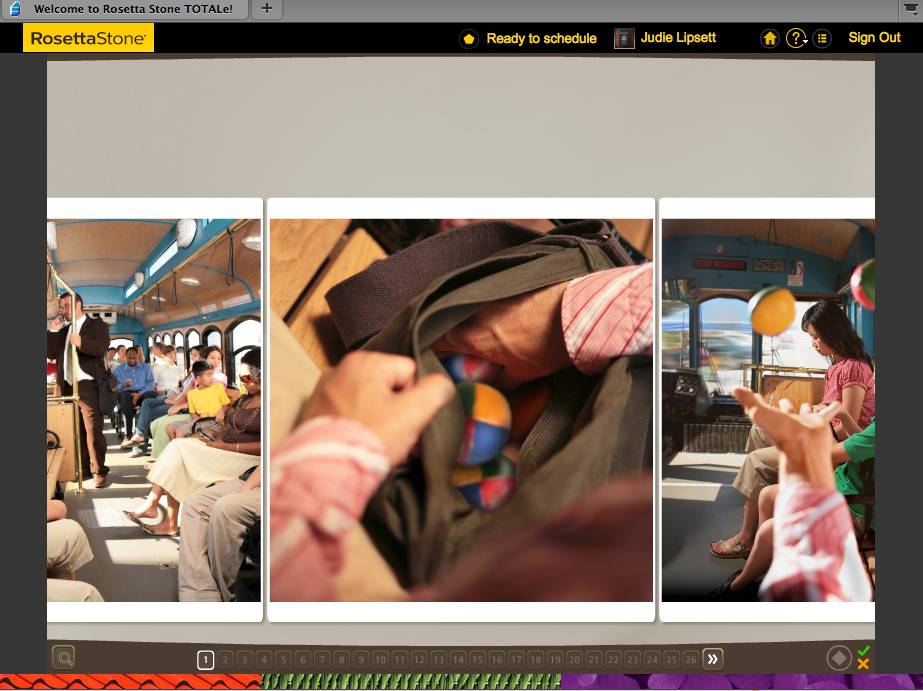Click the Rosetta Stone logo
The image size is (923, 691).
tap(88, 38)
